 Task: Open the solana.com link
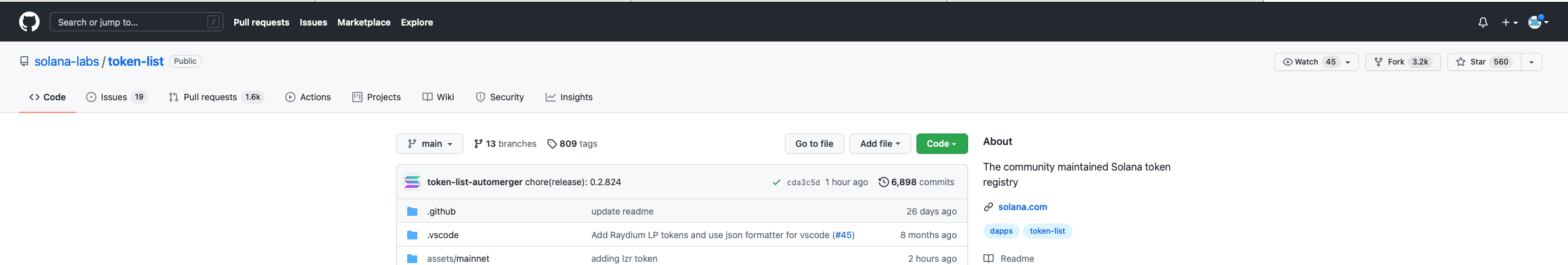(1022, 207)
